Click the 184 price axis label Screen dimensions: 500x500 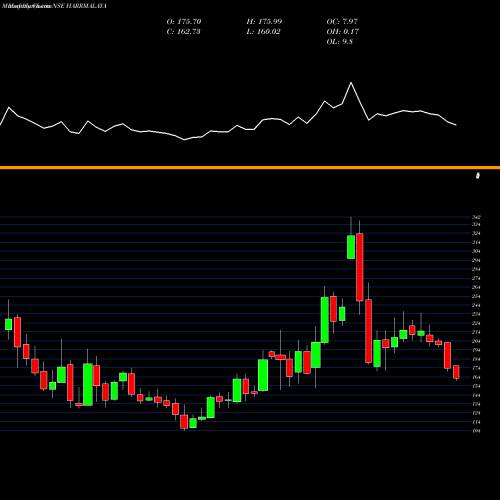[x=476, y=359]
